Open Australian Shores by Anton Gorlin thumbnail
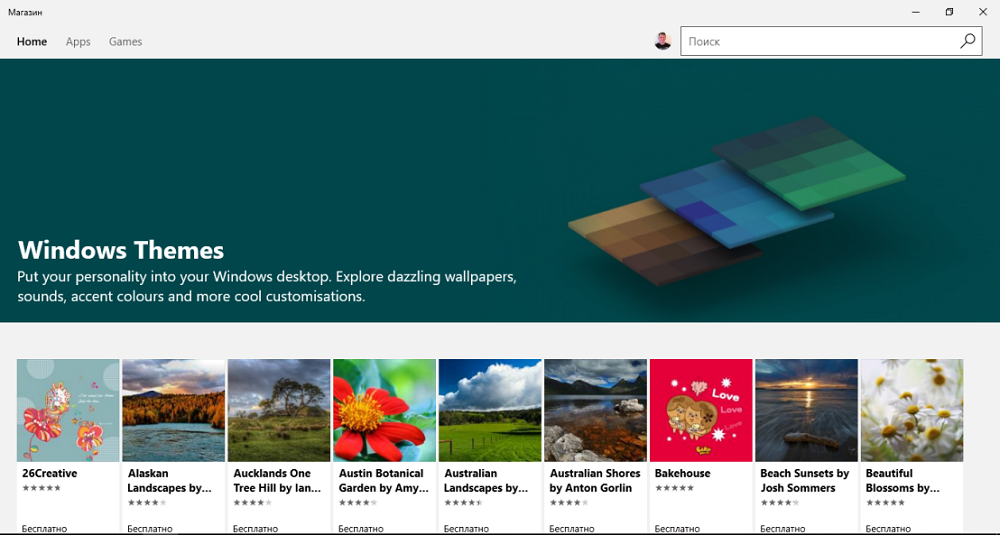The height and width of the screenshot is (535, 1000). pos(596,410)
